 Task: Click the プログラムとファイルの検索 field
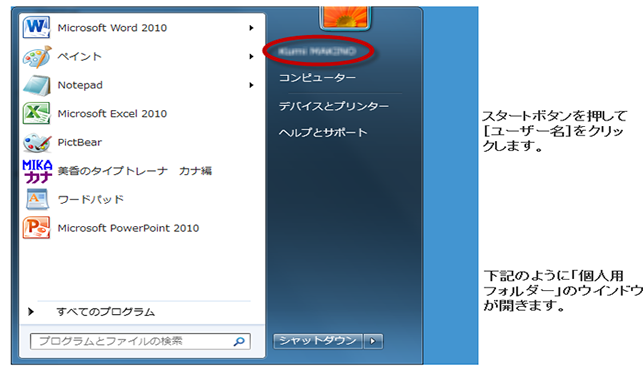140,341
